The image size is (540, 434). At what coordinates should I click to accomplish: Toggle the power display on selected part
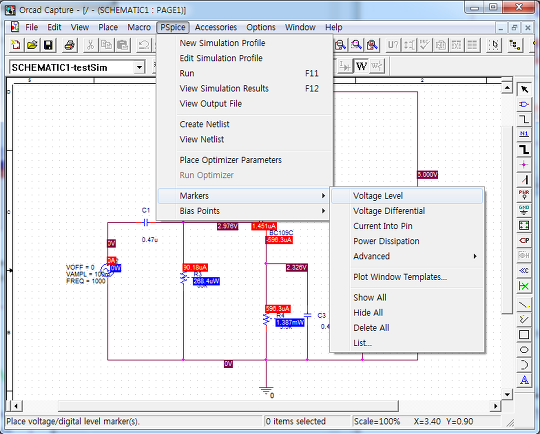pyautogui.click(x=376, y=66)
